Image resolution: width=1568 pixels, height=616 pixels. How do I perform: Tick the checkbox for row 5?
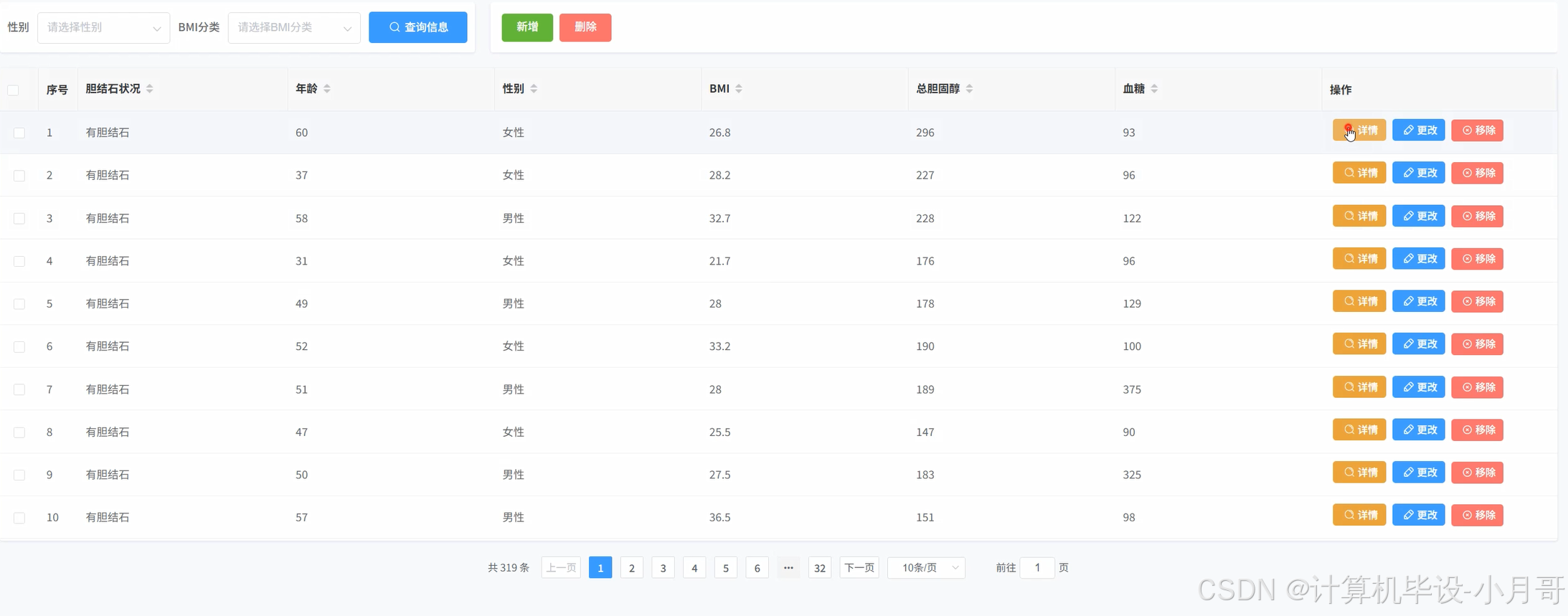click(x=19, y=304)
